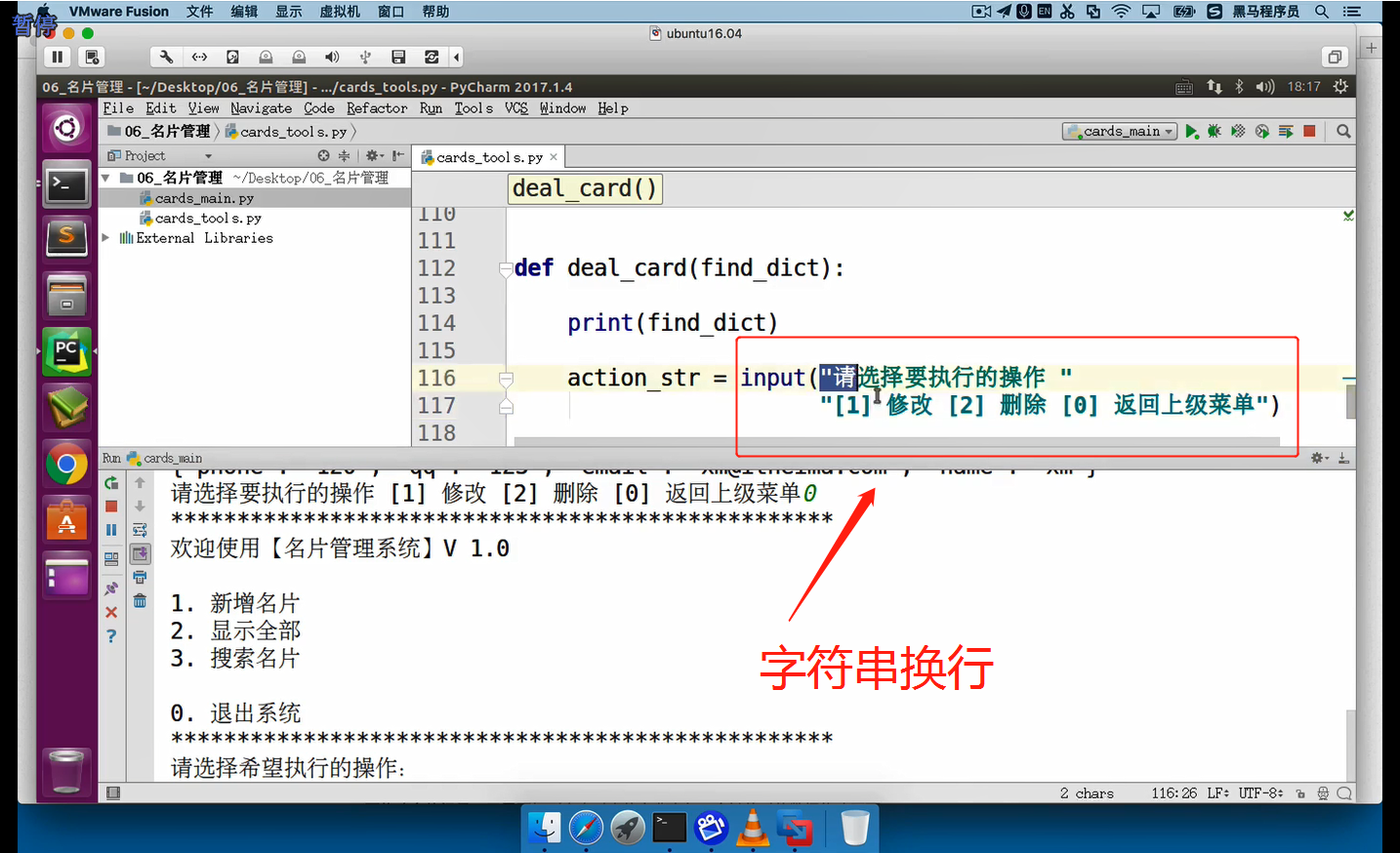Screen dimensions: 1400x853
Task: Open the Terminal in the Ubuntu launcher
Action: tap(66, 184)
